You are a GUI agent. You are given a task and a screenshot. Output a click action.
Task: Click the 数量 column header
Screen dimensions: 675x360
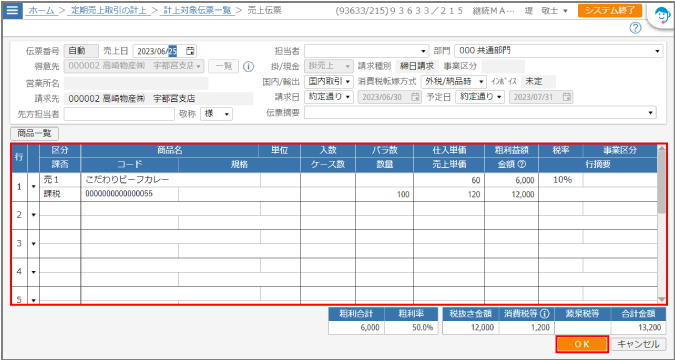click(x=384, y=164)
